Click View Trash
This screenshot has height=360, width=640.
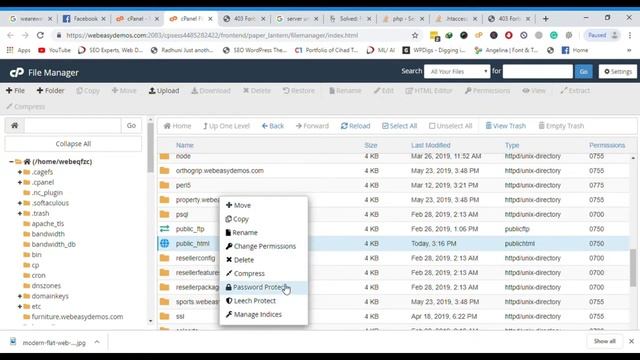(505, 126)
